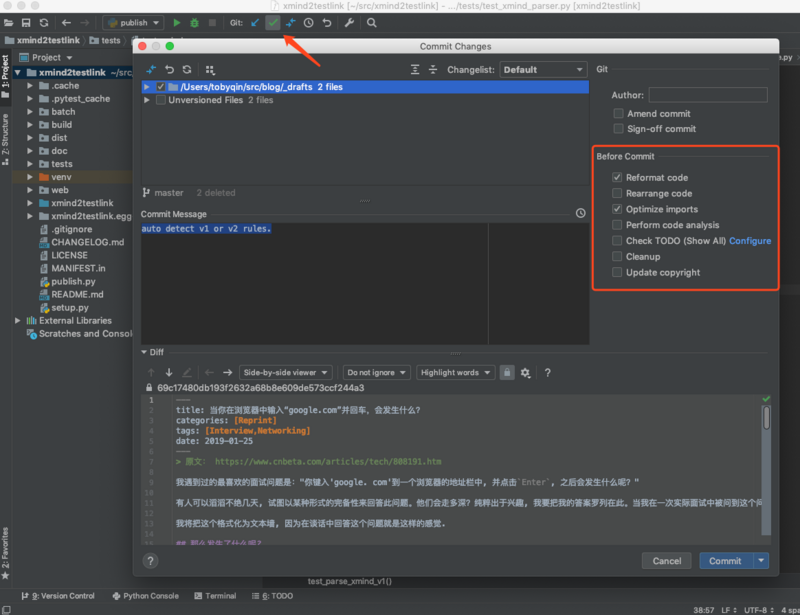This screenshot has height=615, width=800.
Task: Open the Python Console tab
Action: coord(145,596)
